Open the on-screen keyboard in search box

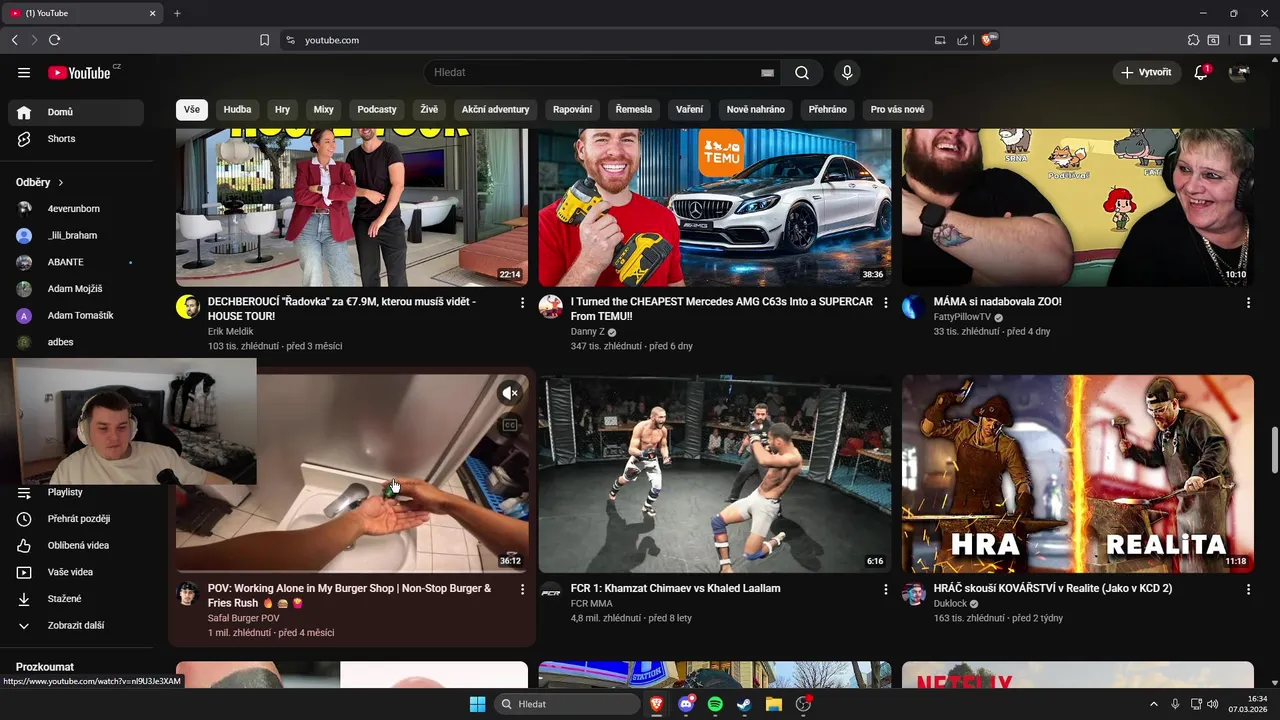767,73
